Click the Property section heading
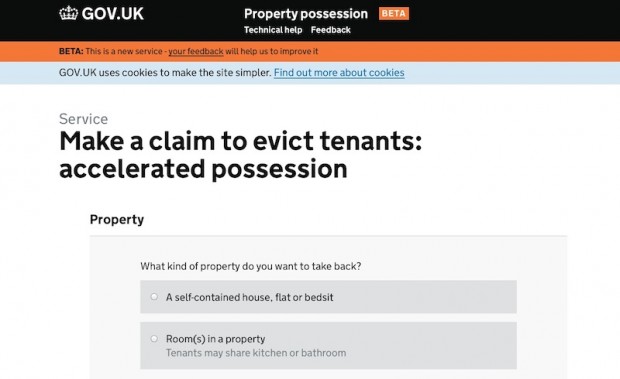Viewport: 620px width, 379px height. [x=117, y=219]
